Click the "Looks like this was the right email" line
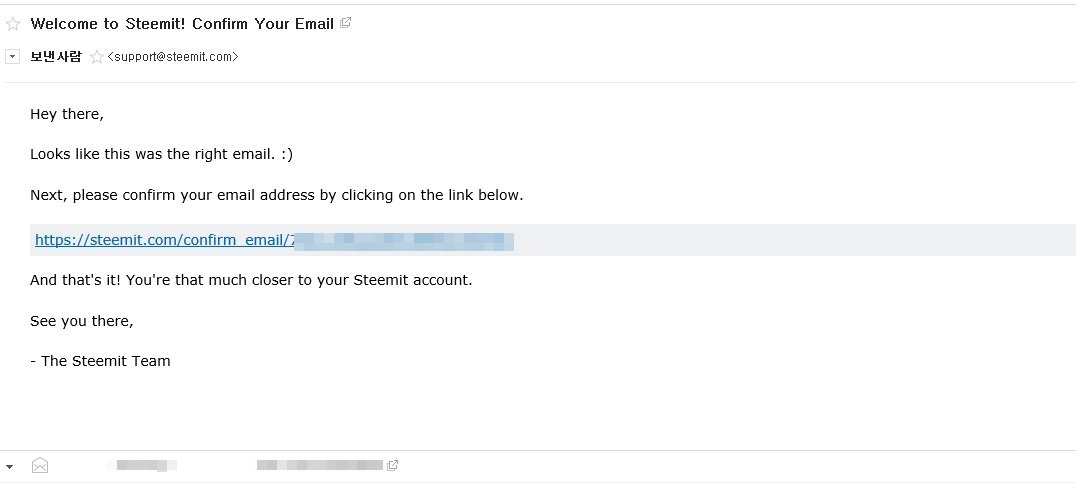 click(x=161, y=154)
